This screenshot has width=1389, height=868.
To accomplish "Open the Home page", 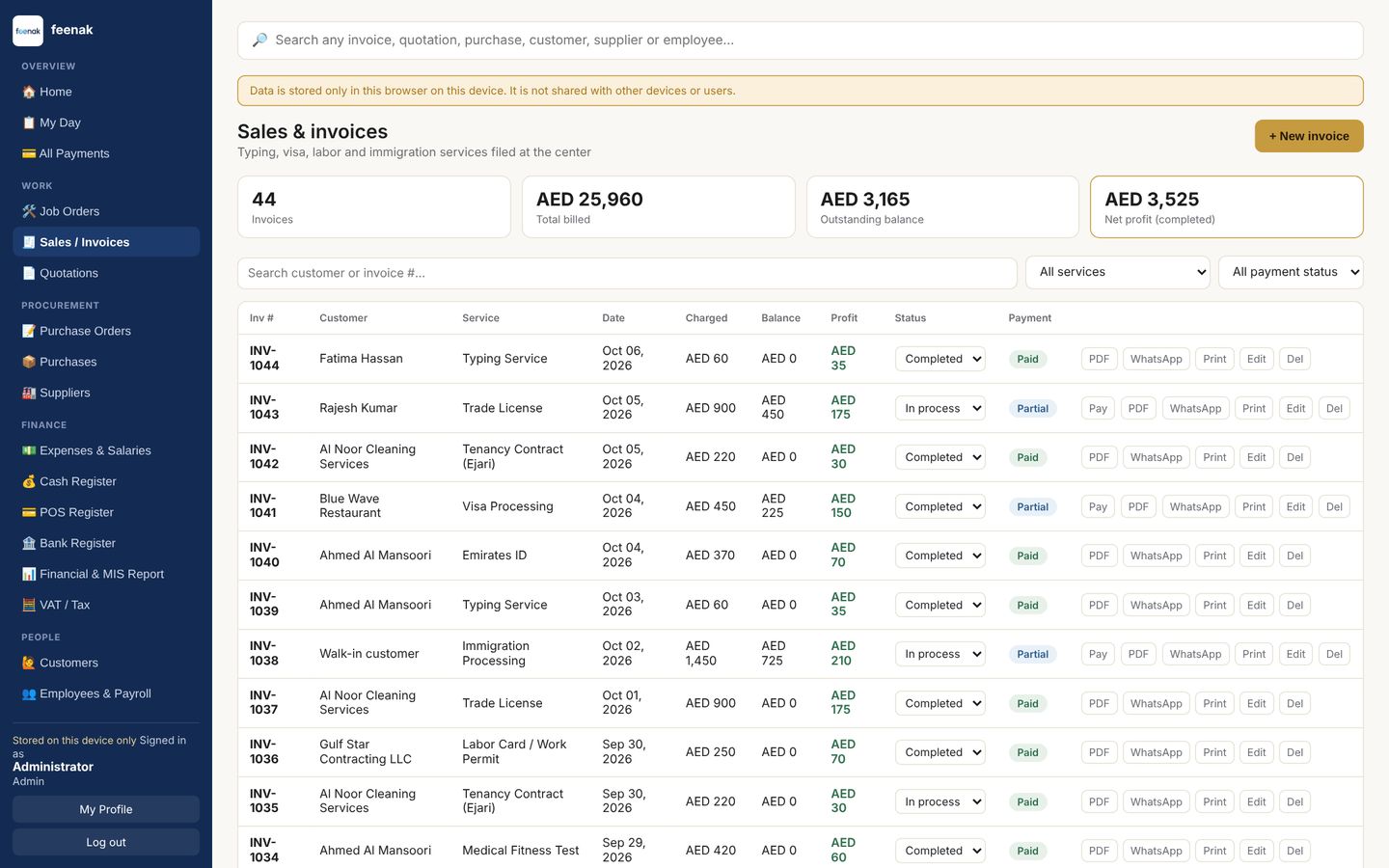I will click(106, 92).
